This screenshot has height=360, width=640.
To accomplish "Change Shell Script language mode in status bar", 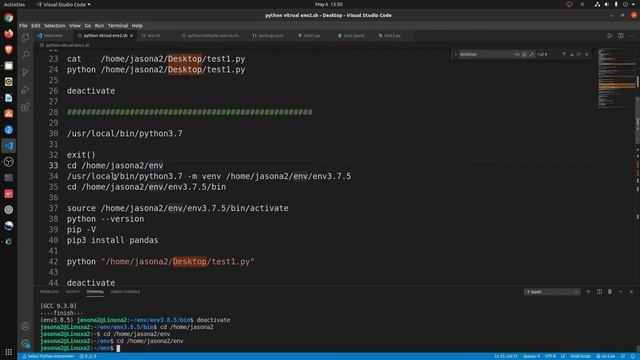I will tap(580, 356).
